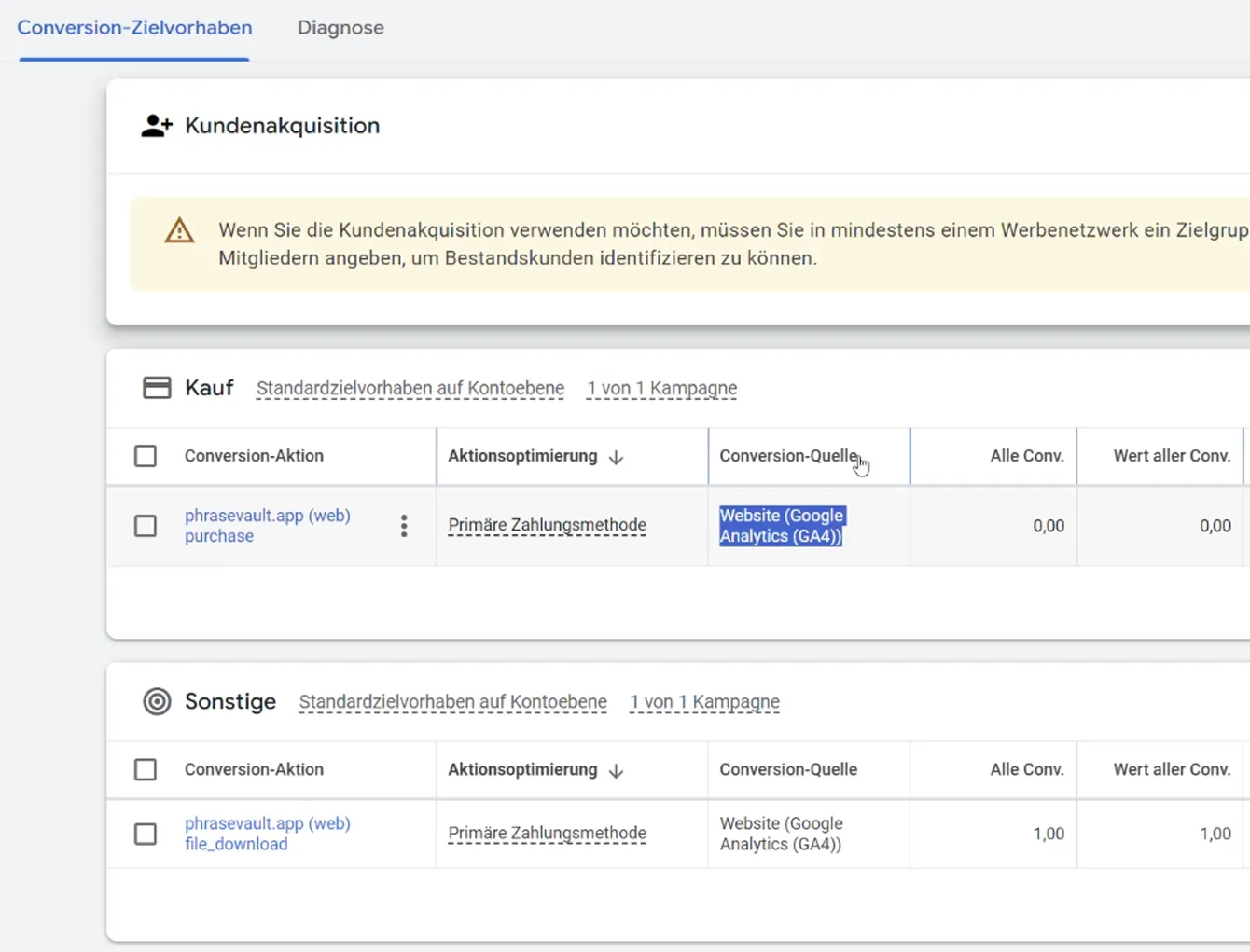Open Primäre Zahlungsmethode in file_download row

(547, 833)
